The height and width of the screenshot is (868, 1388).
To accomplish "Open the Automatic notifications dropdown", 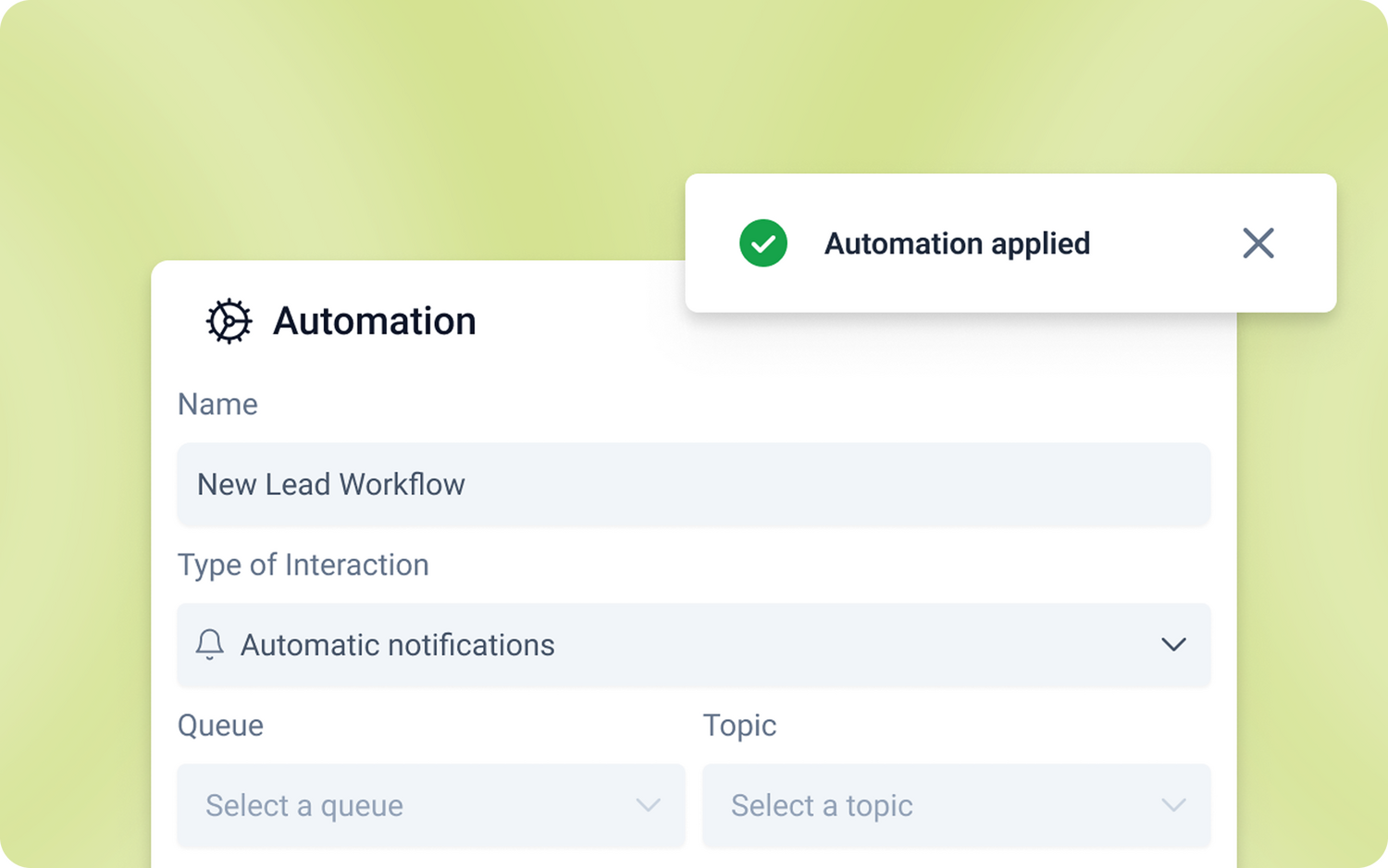I will (x=692, y=645).
